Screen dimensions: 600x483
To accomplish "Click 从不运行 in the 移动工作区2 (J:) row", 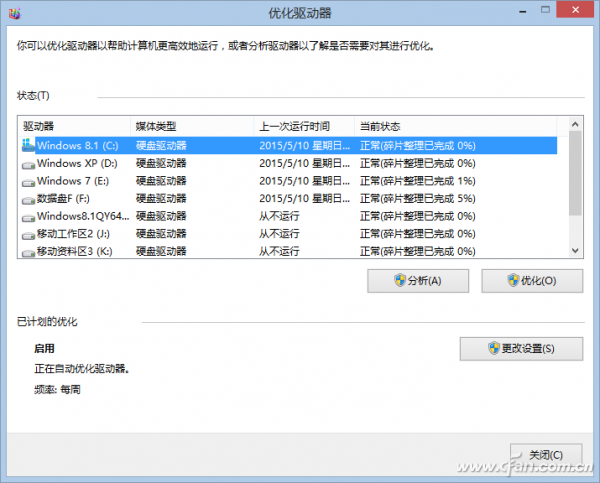I will point(279,234).
